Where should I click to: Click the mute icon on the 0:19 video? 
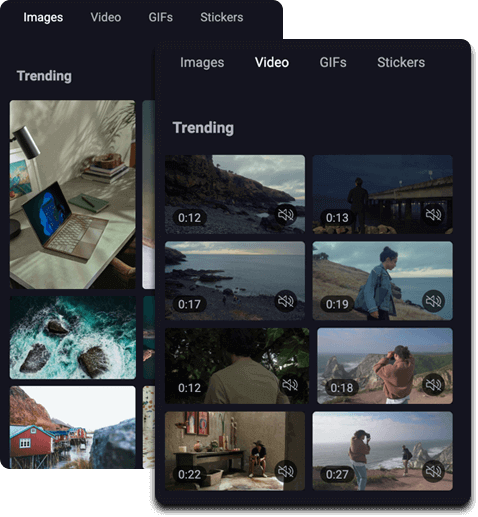pos(433,301)
